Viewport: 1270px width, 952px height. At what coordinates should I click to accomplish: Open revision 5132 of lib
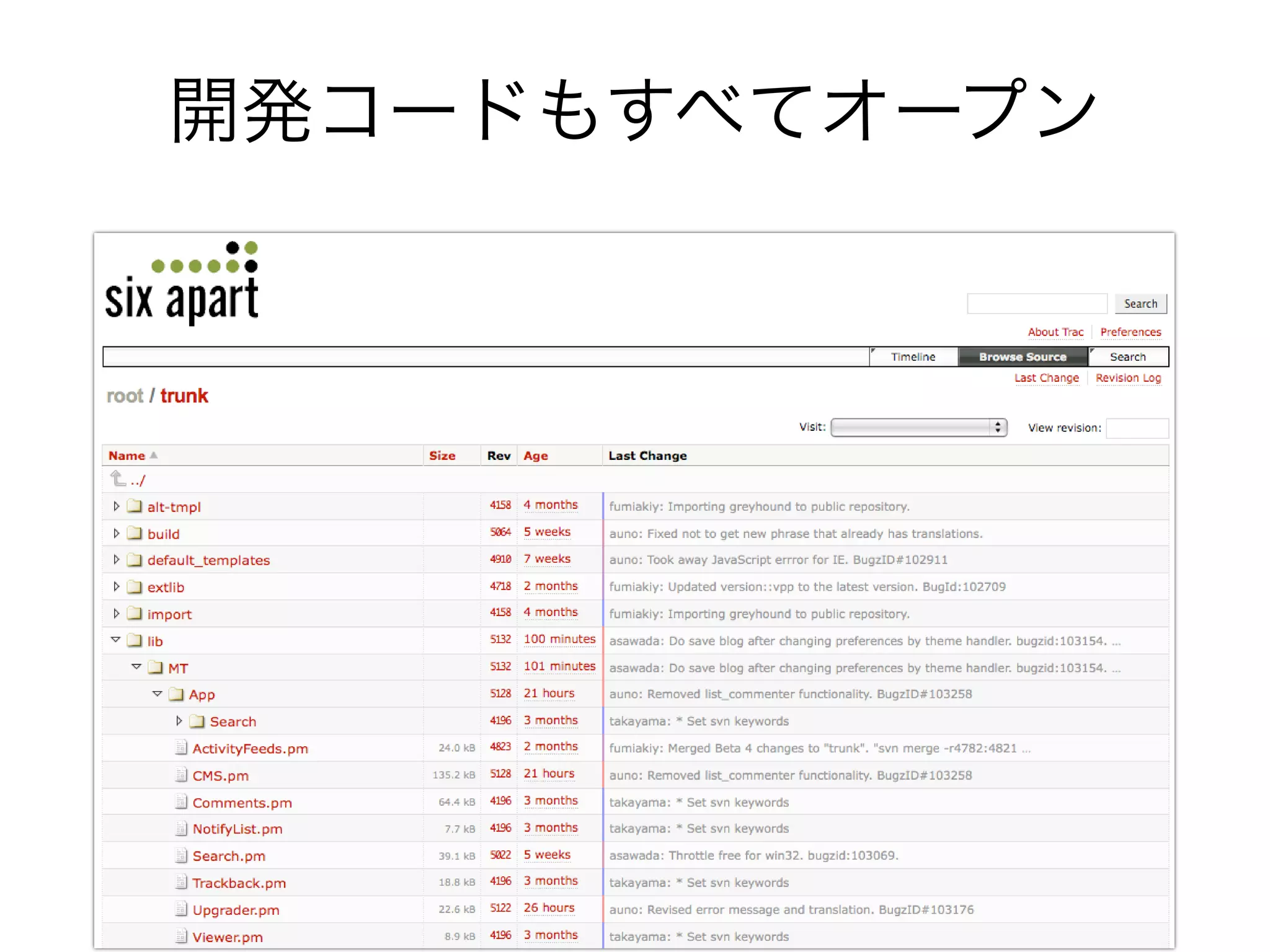[x=500, y=640]
